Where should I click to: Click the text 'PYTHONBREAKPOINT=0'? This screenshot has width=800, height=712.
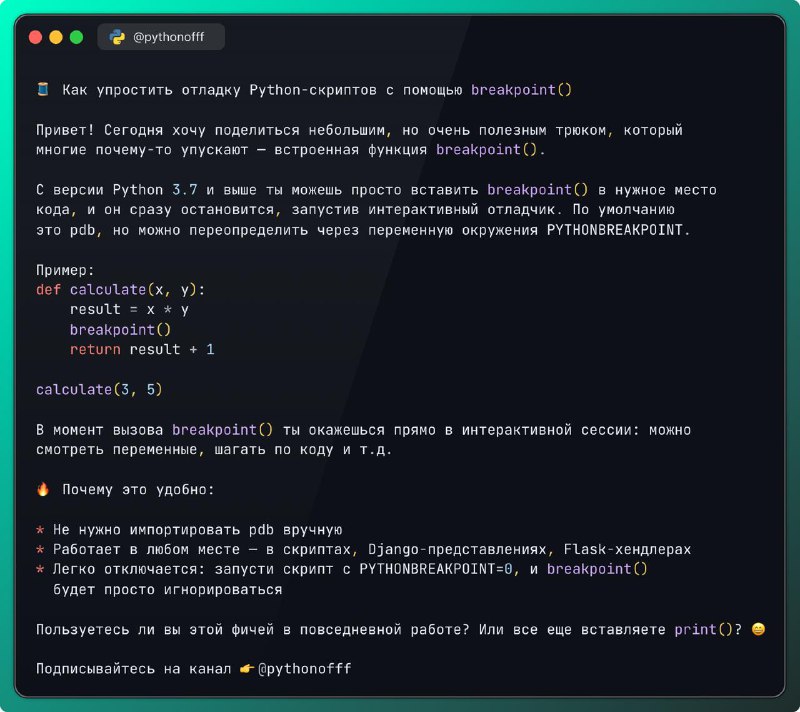tap(436, 569)
